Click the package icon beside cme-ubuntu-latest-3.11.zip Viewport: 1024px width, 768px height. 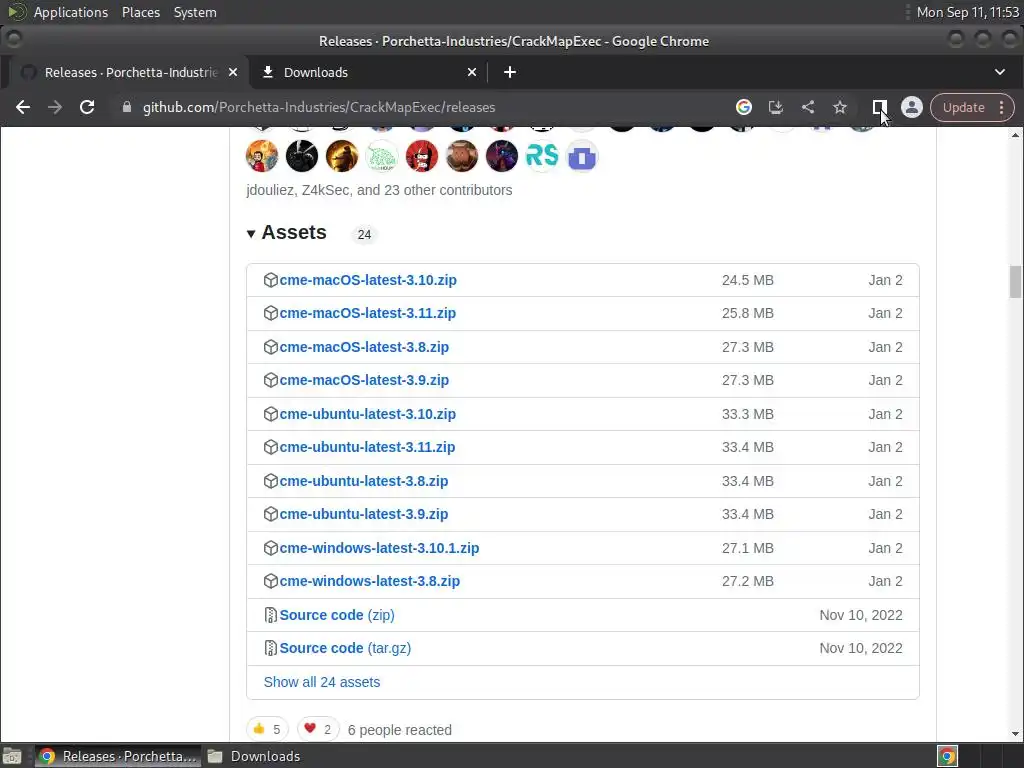(271, 447)
